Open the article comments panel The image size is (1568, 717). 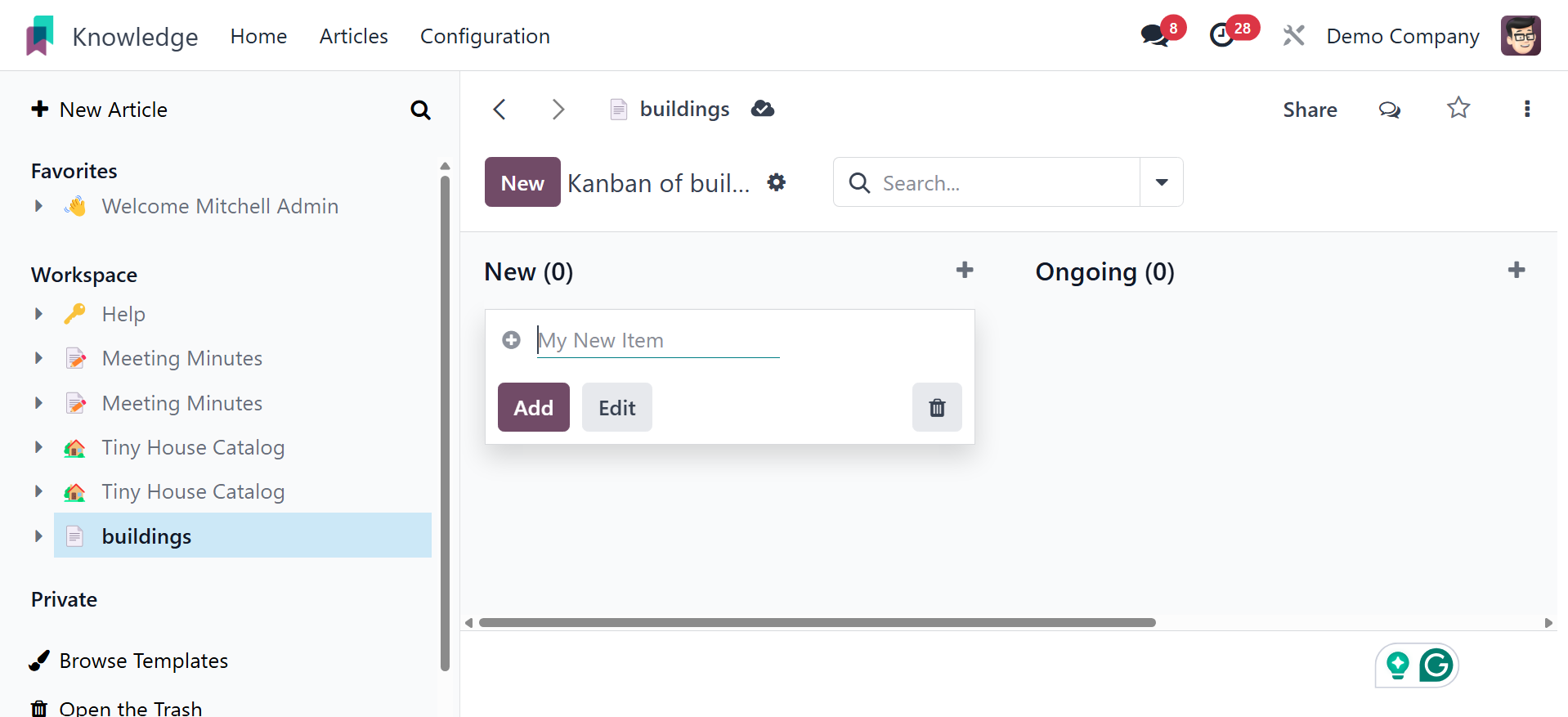click(x=1389, y=110)
